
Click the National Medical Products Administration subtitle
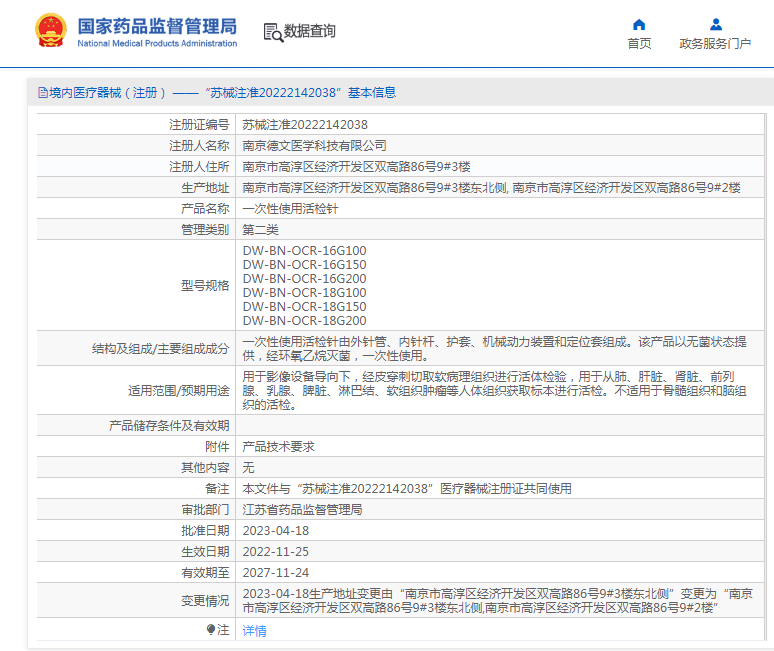tap(157, 44)
